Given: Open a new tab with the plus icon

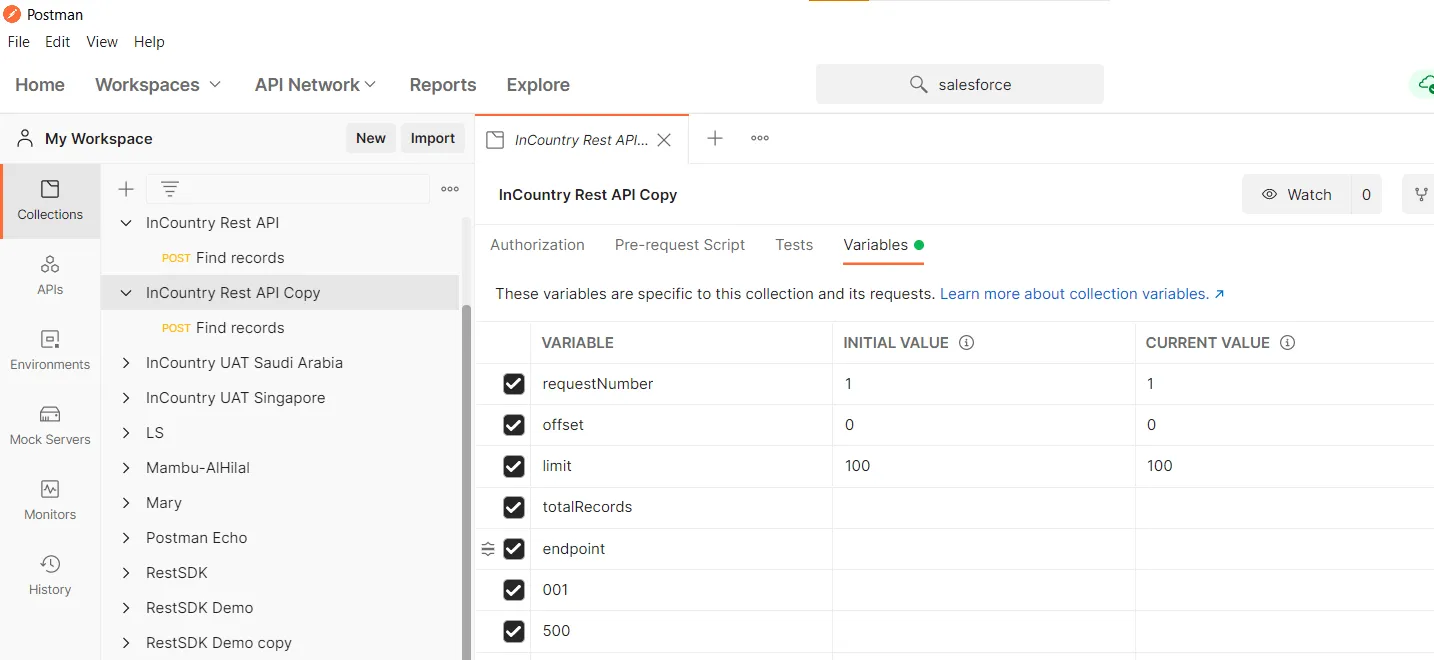Looking at the screenshot, I should (715, 139).
